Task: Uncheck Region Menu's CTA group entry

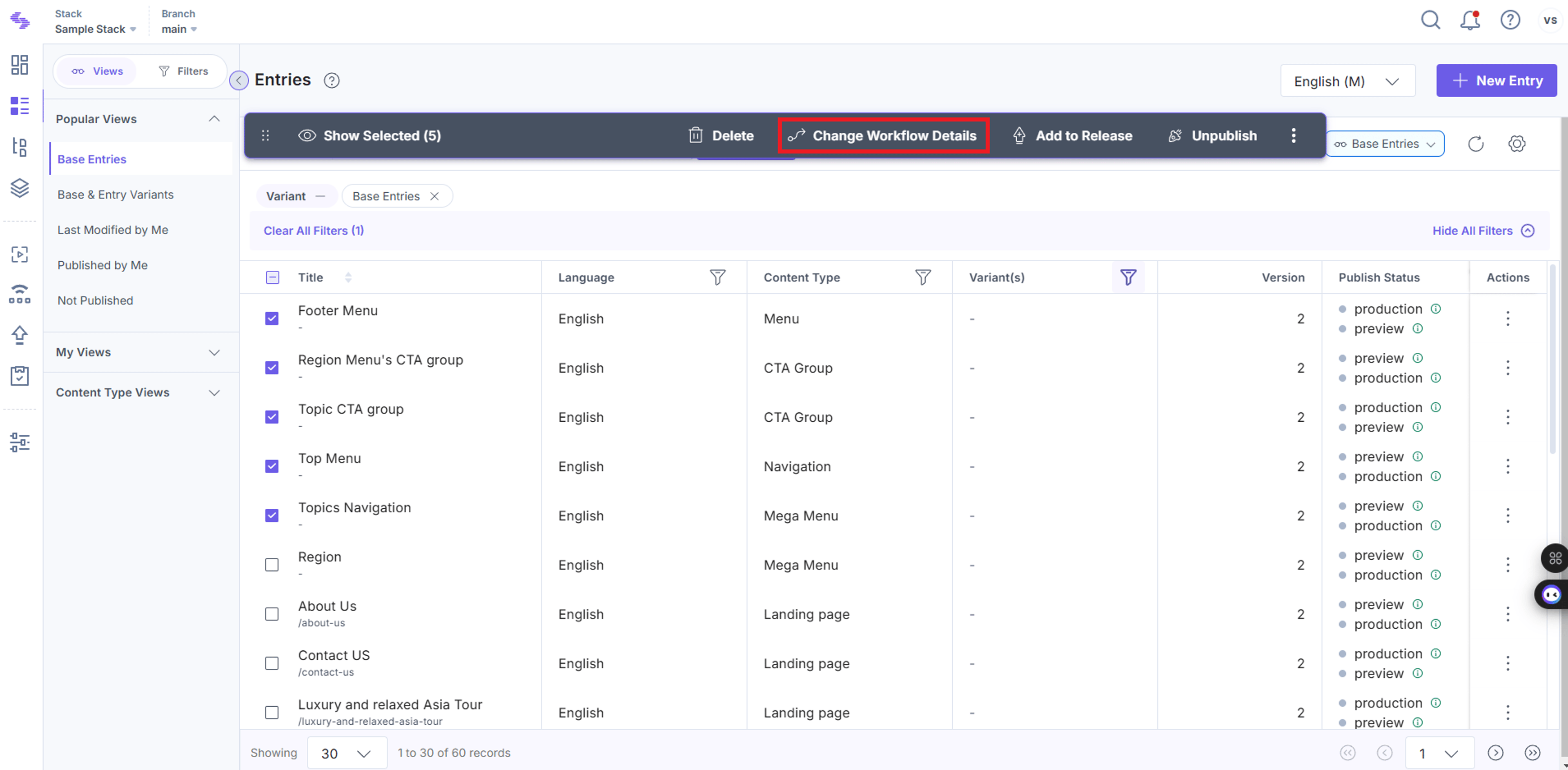Action: pos(272,368)
